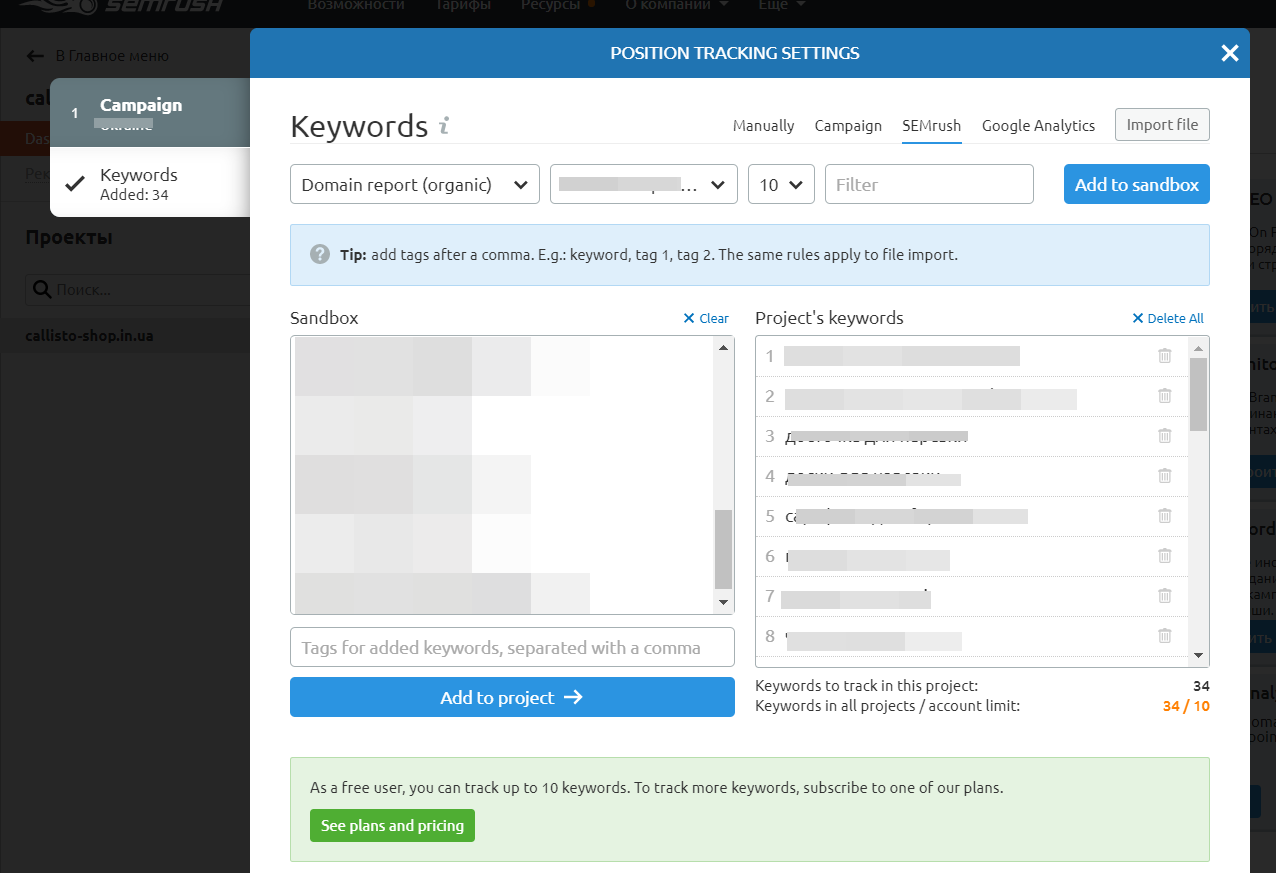Click the Filter input field
The height and width of the screenshot is (873, 1276).
[x=928, y=185]
